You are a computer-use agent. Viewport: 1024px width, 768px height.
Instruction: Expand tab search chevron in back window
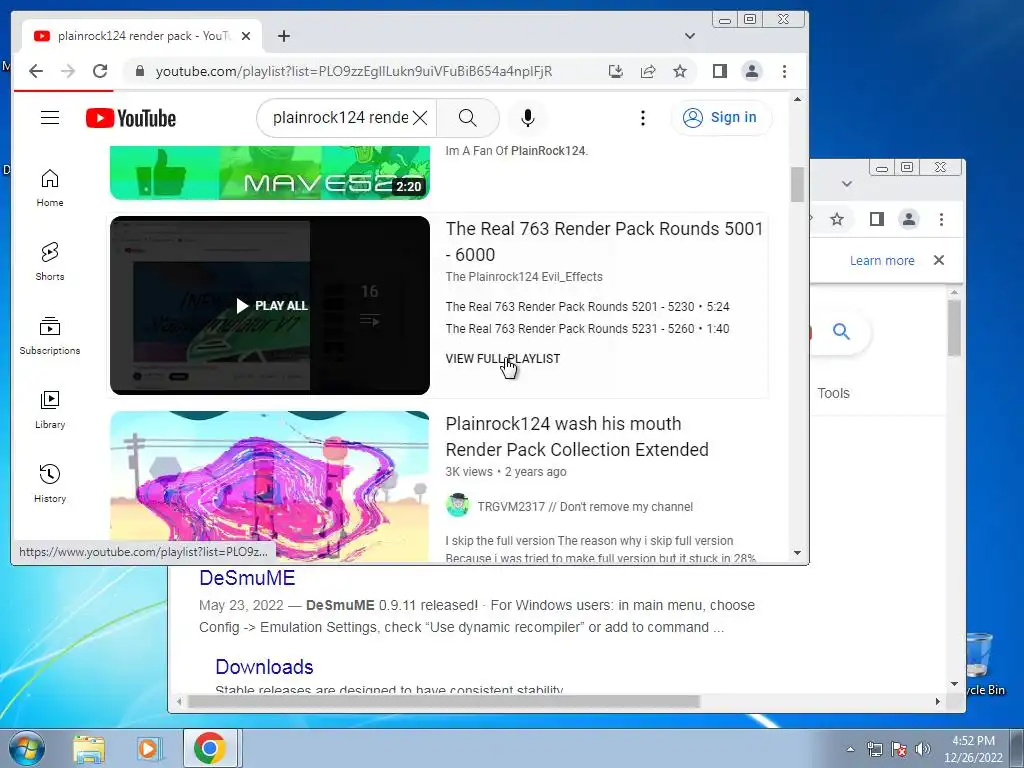point(847,184)
